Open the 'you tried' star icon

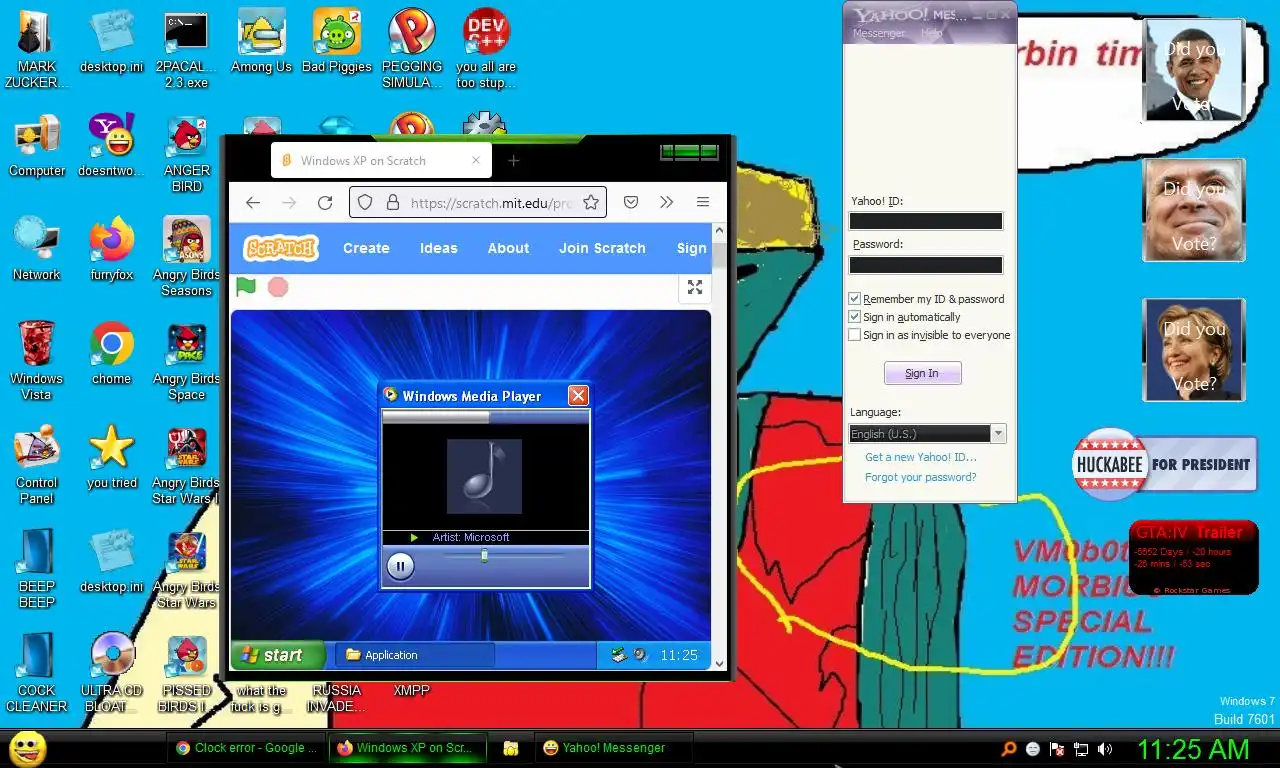point(112,457)
